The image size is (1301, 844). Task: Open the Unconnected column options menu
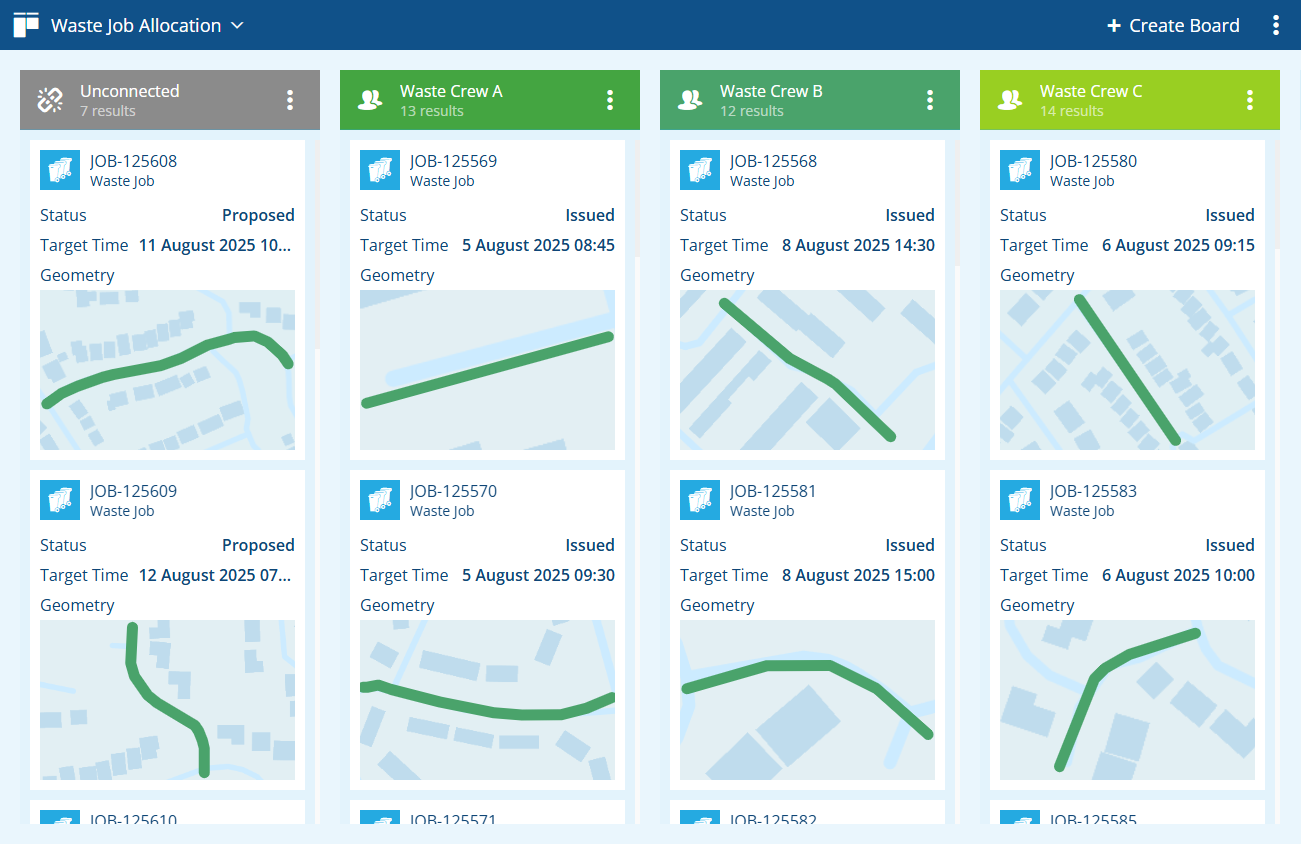pos(290,100)
